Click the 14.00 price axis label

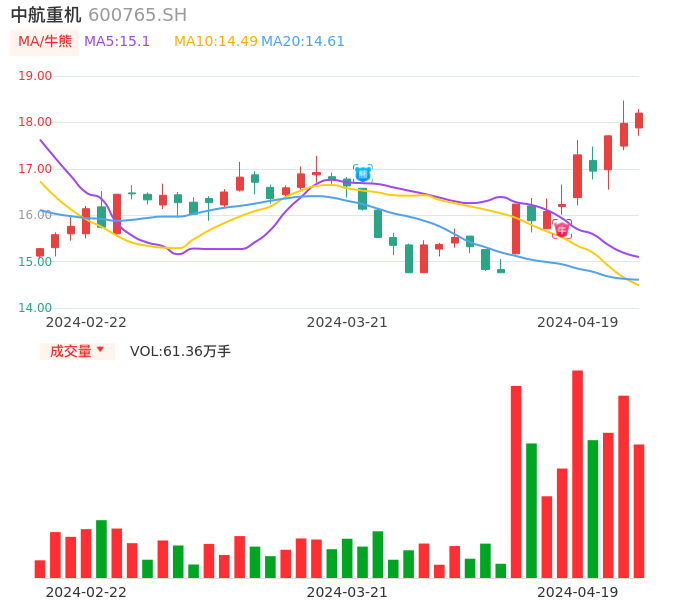pos(35,308)
